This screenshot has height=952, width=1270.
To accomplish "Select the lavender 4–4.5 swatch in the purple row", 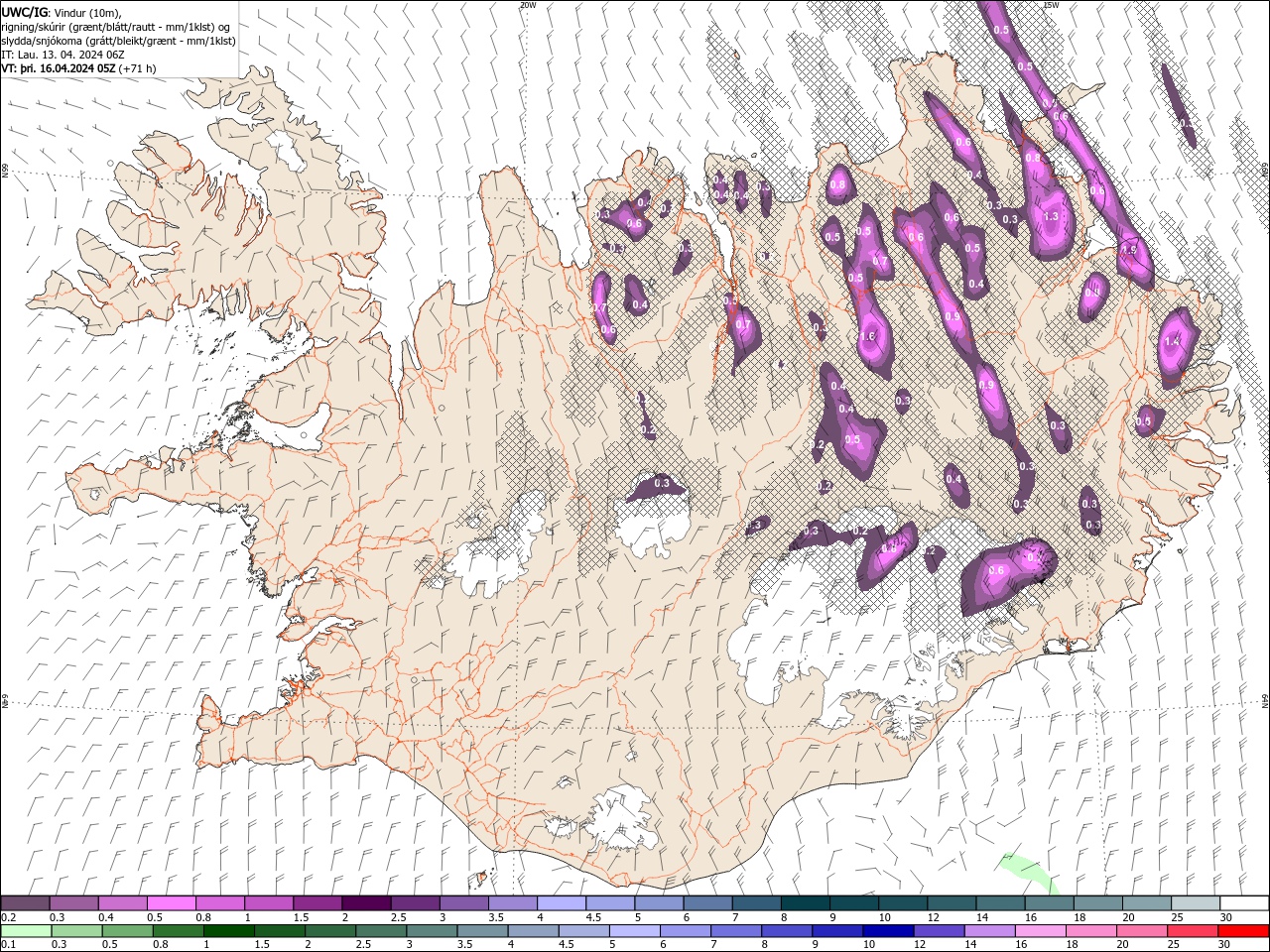I will click(x=561, y=903).
